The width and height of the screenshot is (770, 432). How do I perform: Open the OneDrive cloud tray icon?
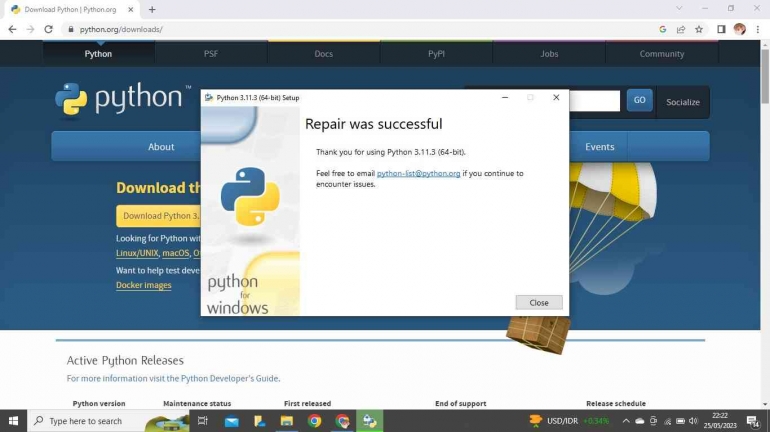pos(639,421)
